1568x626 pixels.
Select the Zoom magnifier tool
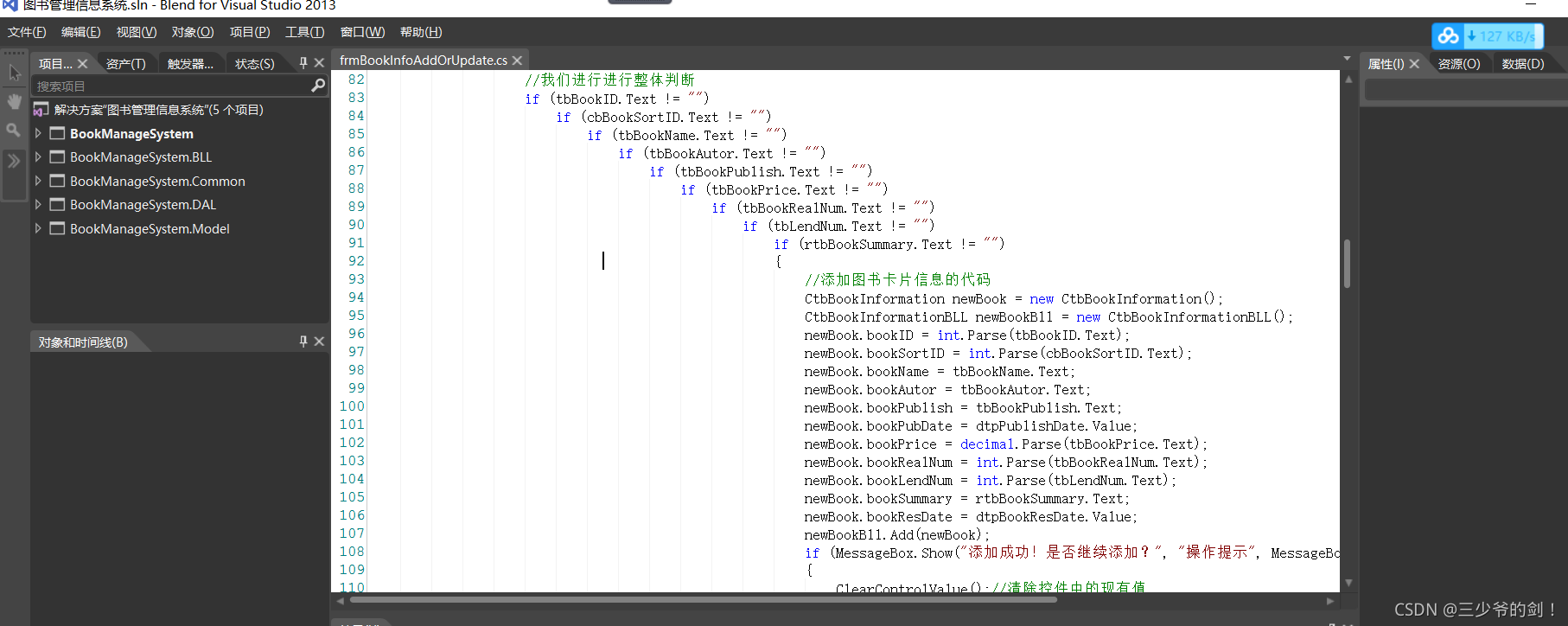[14, 131]
